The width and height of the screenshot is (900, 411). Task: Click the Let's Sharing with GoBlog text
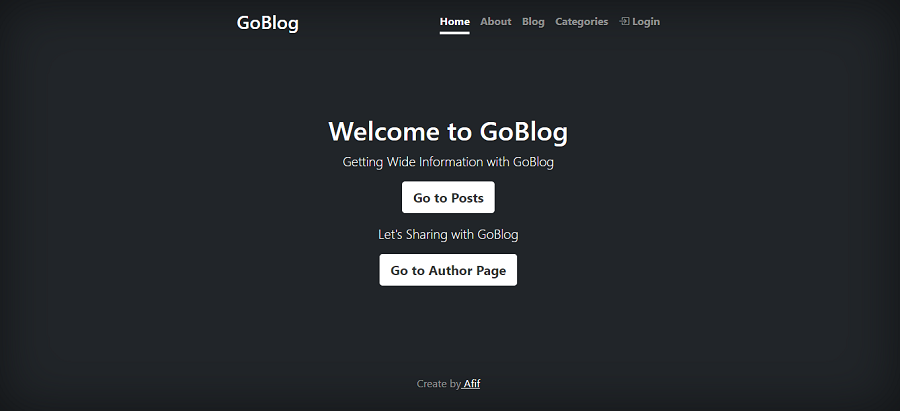click(448, 234)
